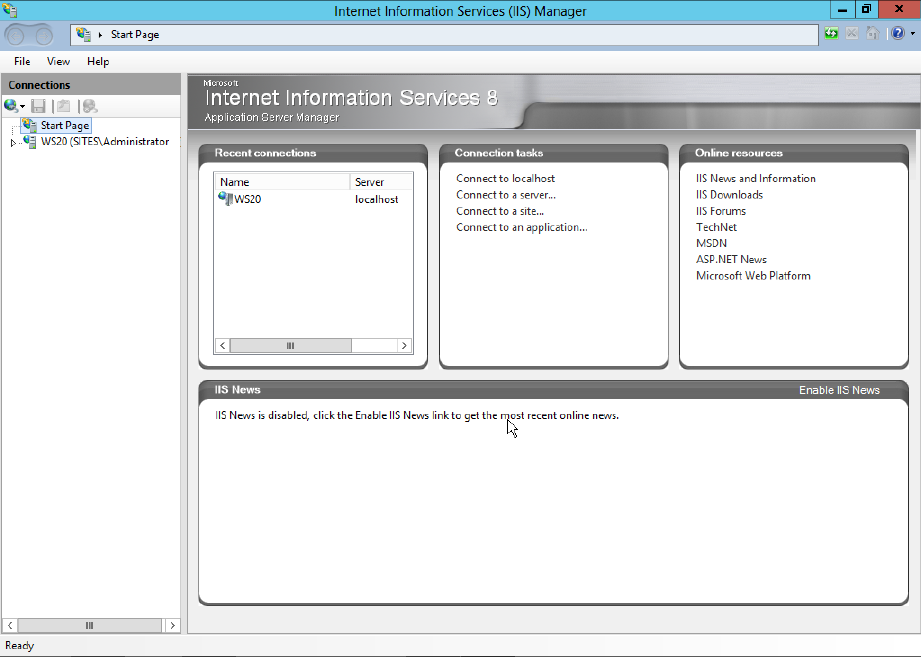Image resolution: width=921 pixels, height=657 pixels.
Task: Open the Help question mark icon
Action: coord(898,33)
